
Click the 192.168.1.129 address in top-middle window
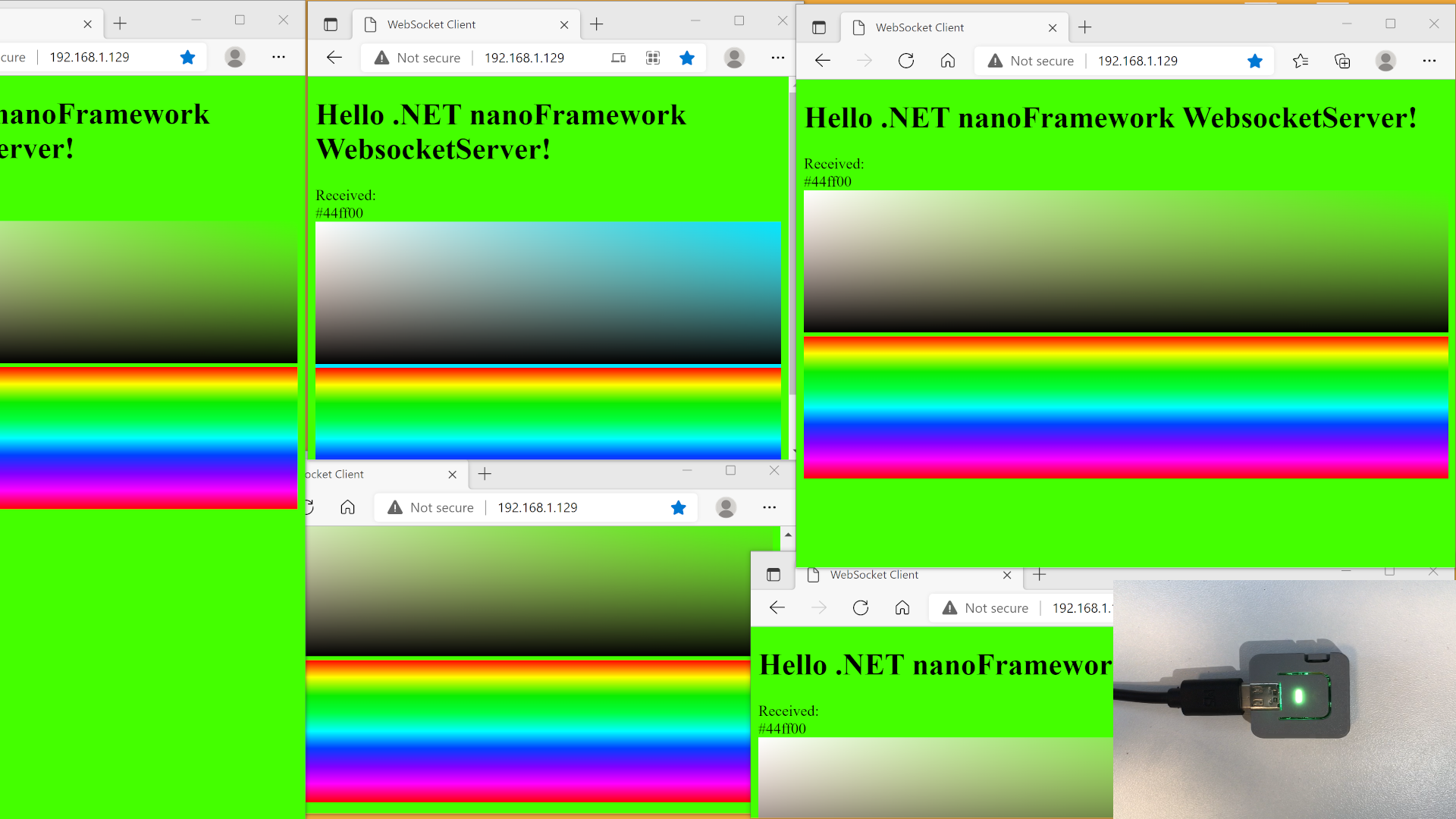click(524, 58)
